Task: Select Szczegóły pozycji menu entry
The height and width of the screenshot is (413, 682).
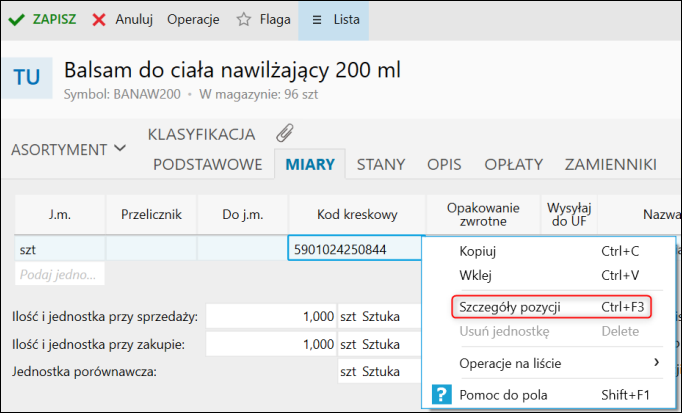Action: [552, 307]
